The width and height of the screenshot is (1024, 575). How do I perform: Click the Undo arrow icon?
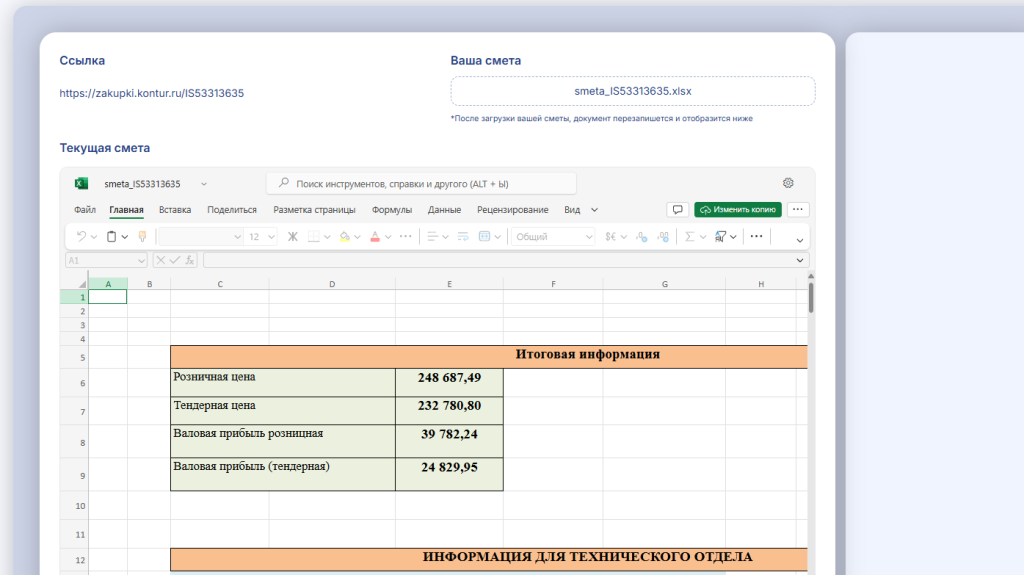coord(82,237)
